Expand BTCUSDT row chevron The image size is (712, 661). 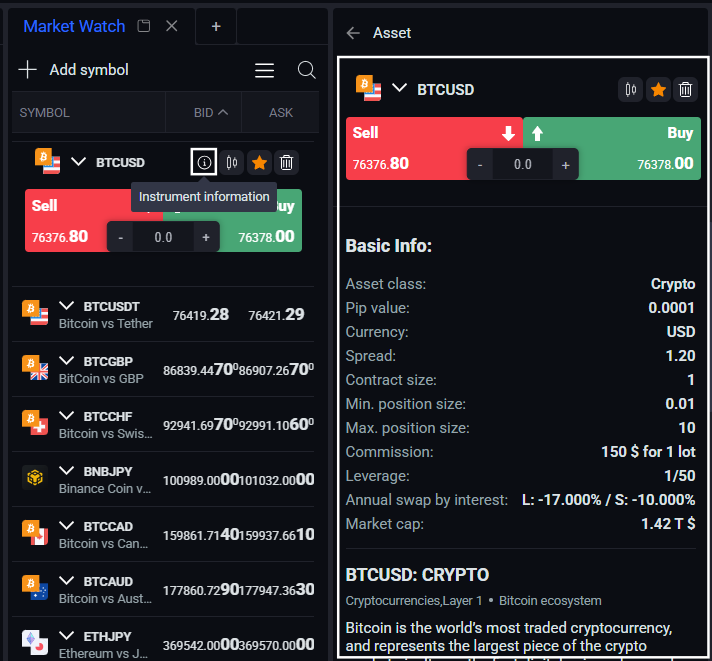[66, 306]
